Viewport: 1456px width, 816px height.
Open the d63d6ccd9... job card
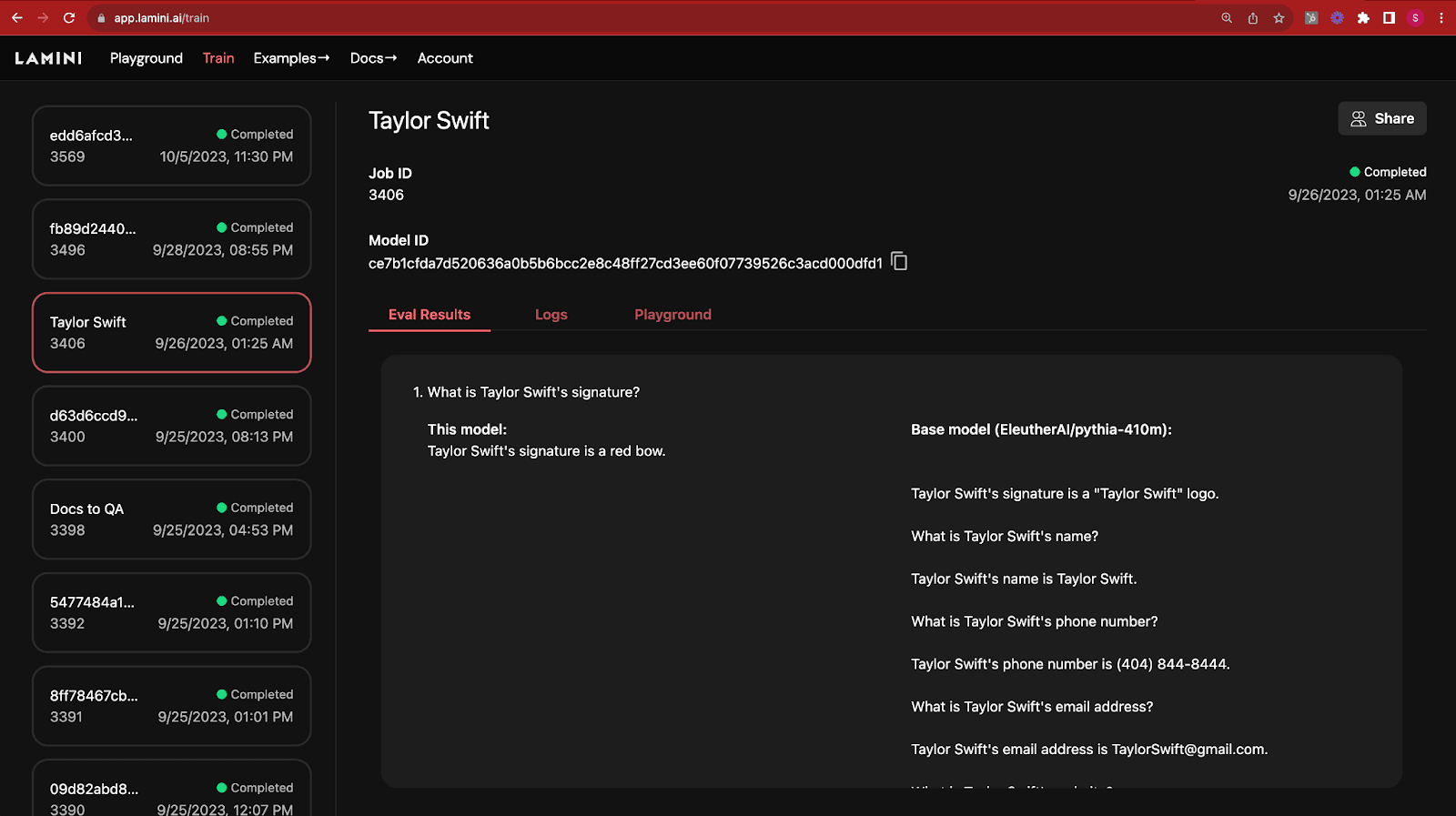tap(172, 426)
